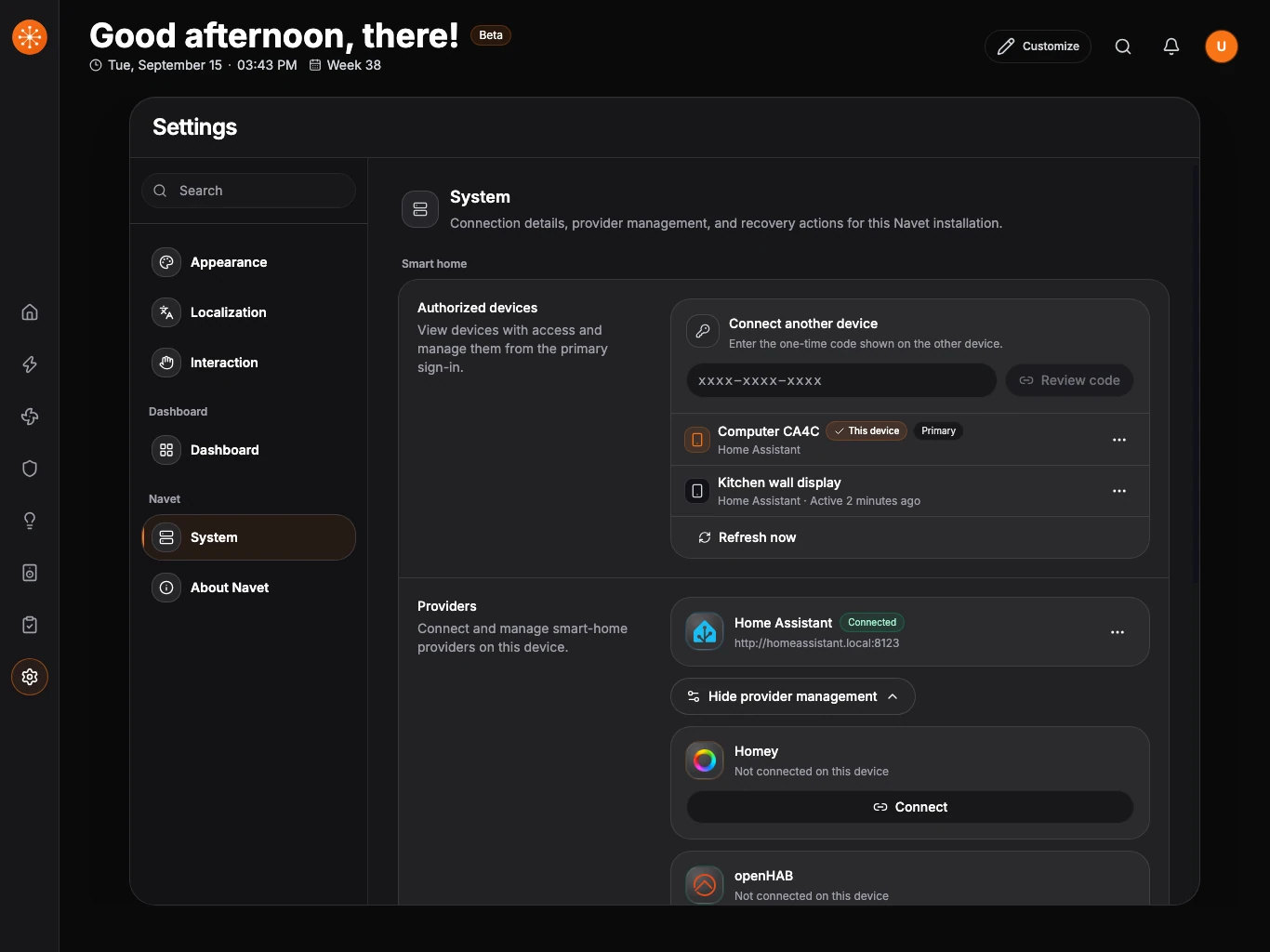Click the Review code button

pyautogui.click(x=1069, y=380)
